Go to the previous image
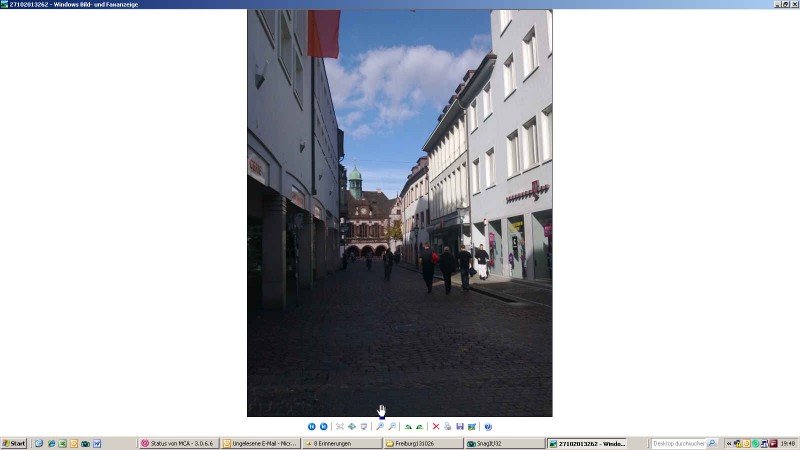The image size is (800, 450). click(x=312, y=426)
